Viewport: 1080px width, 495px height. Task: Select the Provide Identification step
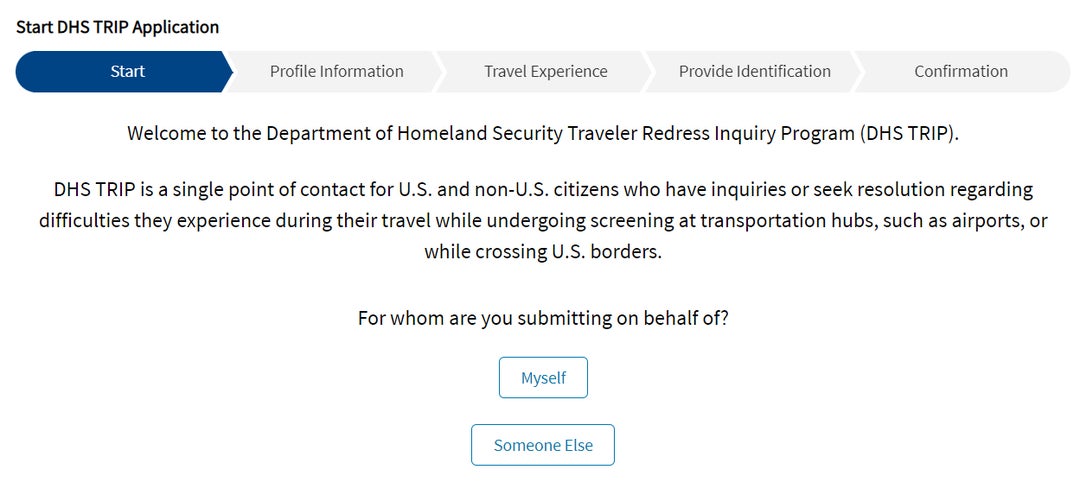click(x=754, y=72)
